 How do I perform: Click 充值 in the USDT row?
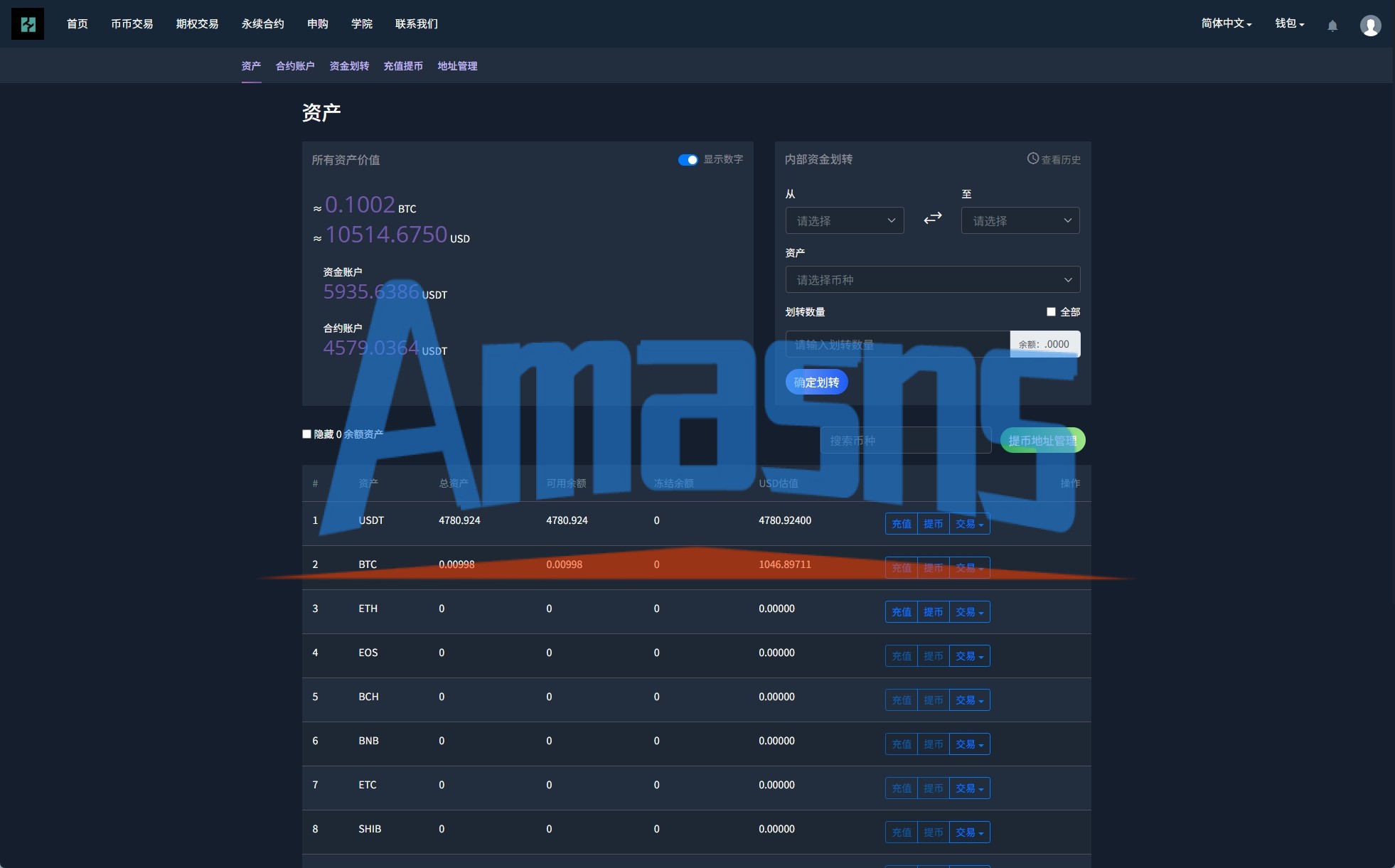(901, 524)
